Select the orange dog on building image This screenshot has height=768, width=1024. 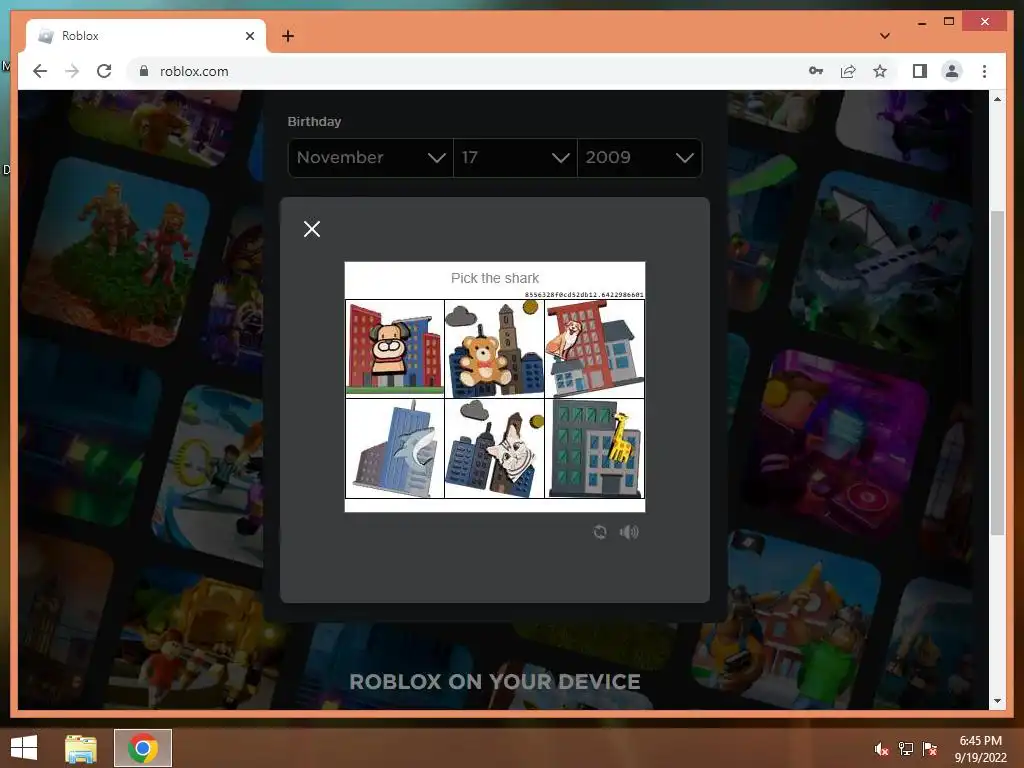[x=594, y=349]
